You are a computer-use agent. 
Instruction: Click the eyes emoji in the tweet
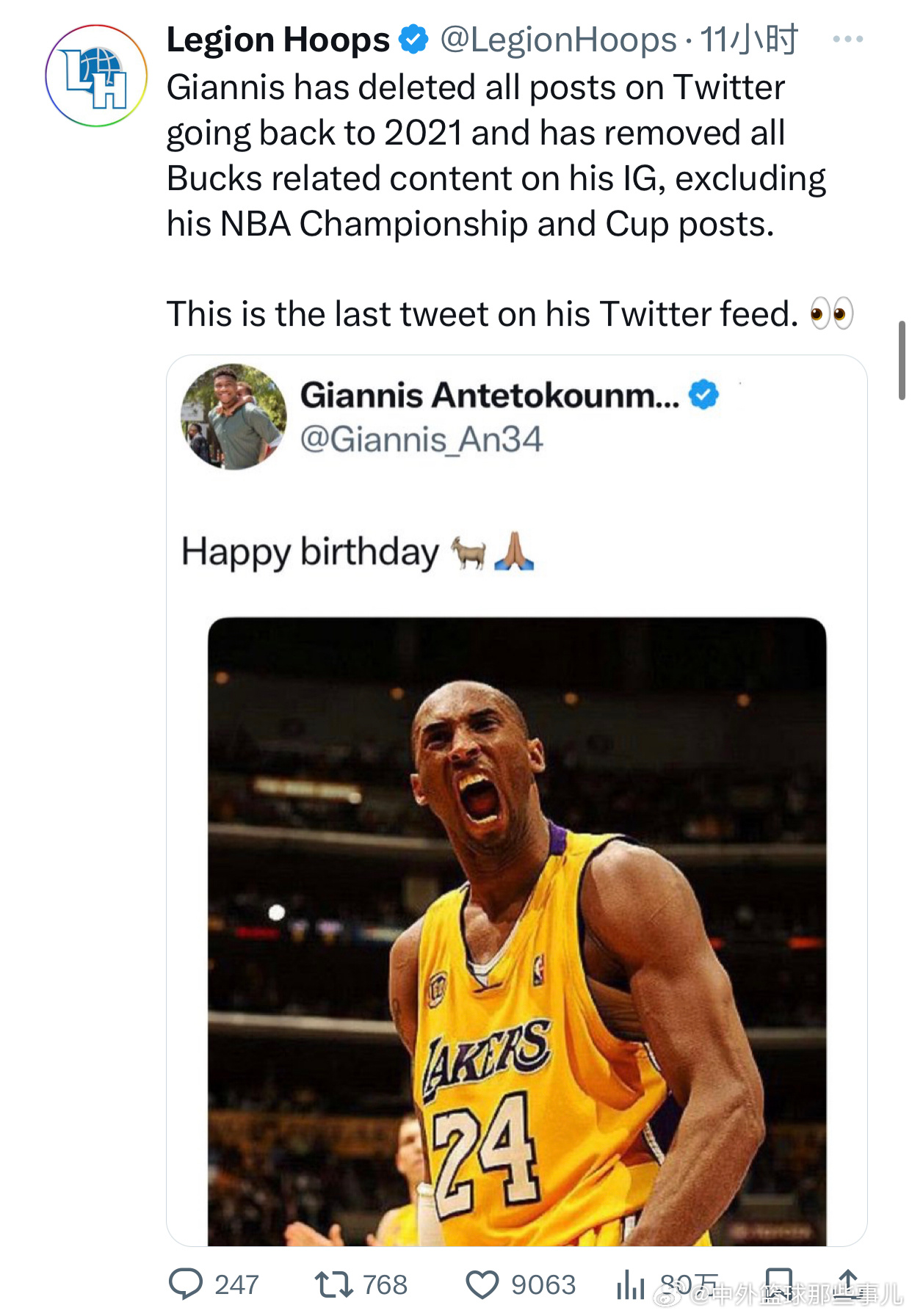pyautogui.click(x=831, y=314)
